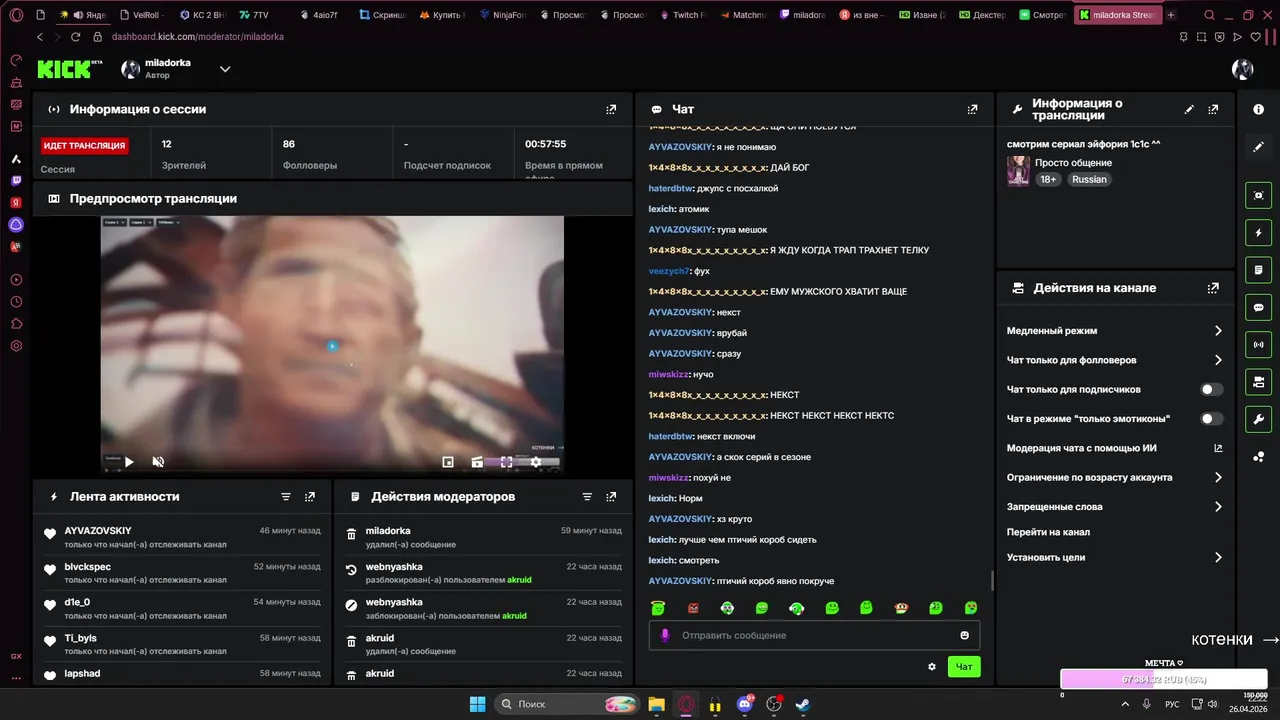The width and height of the screenshot is (1280, 720).
Task: Open filter for the activity feed
Action: coord(286,496)
